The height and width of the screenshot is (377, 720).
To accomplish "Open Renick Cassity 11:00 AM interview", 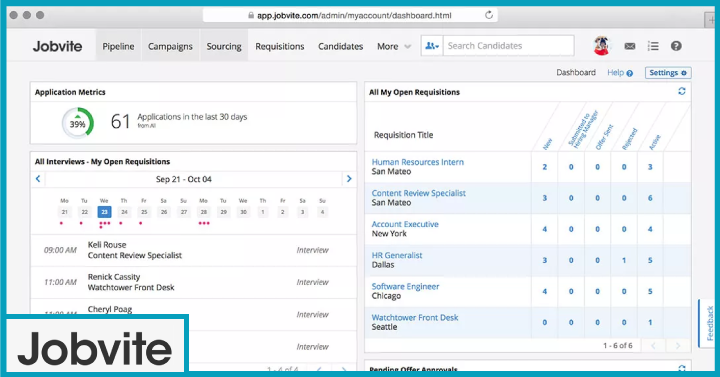I will tap(193, 282).
